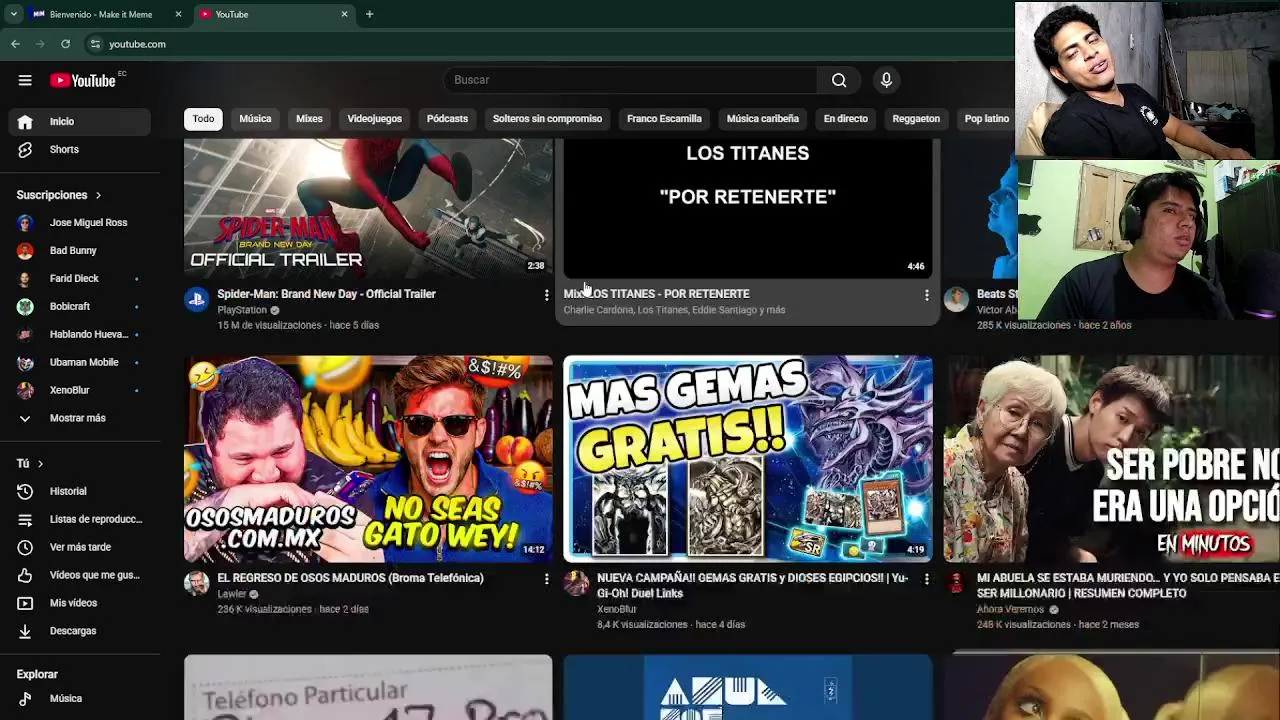Click Lawler channel name link
This screenshot has height=720, width=1280.
pos(232,594)
